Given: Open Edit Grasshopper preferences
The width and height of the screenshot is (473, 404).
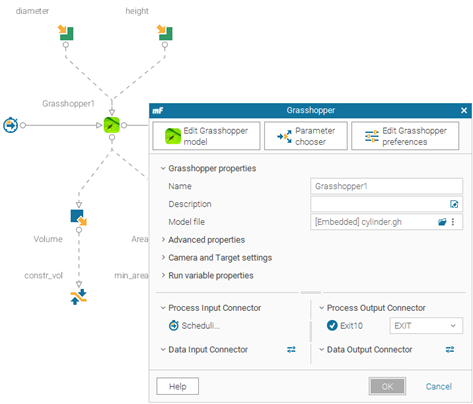Looking at the screenshot, I should point(405,136).
